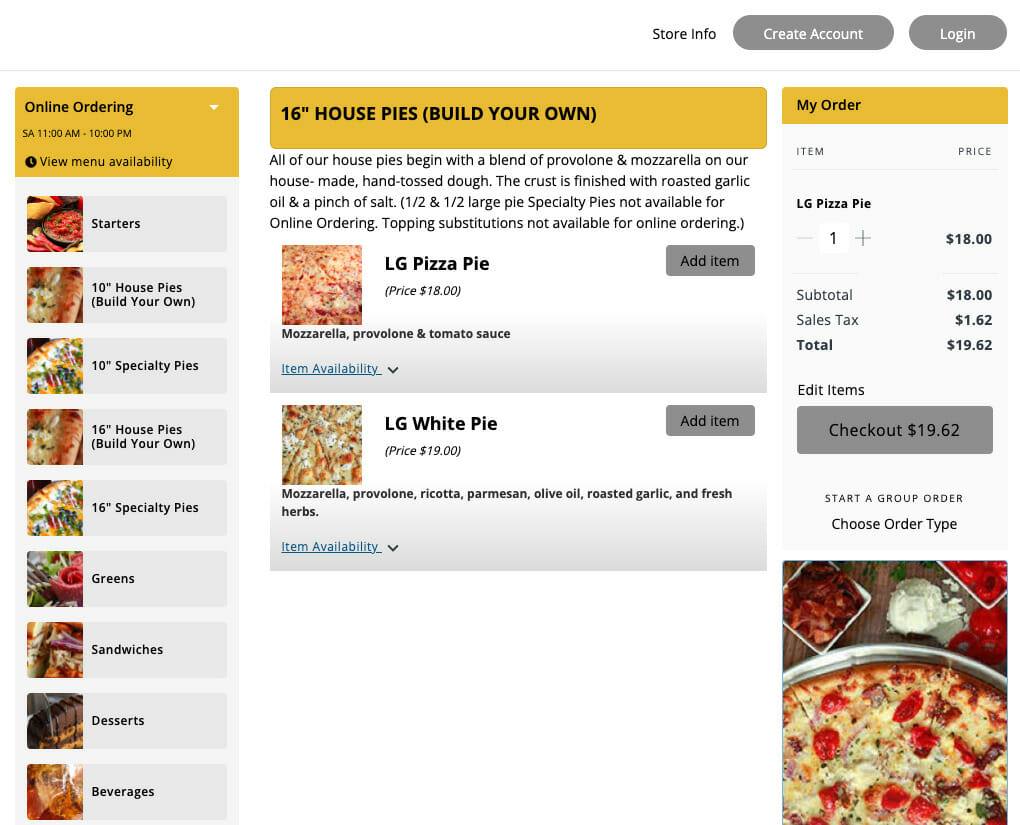Click the Greens category image

point(54,578)
